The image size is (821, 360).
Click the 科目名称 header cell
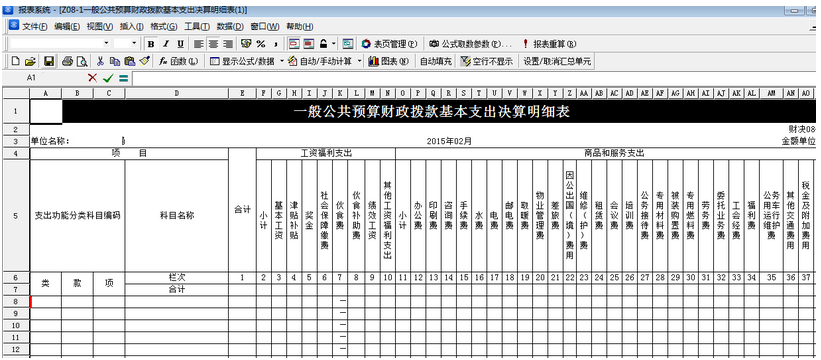177,216
